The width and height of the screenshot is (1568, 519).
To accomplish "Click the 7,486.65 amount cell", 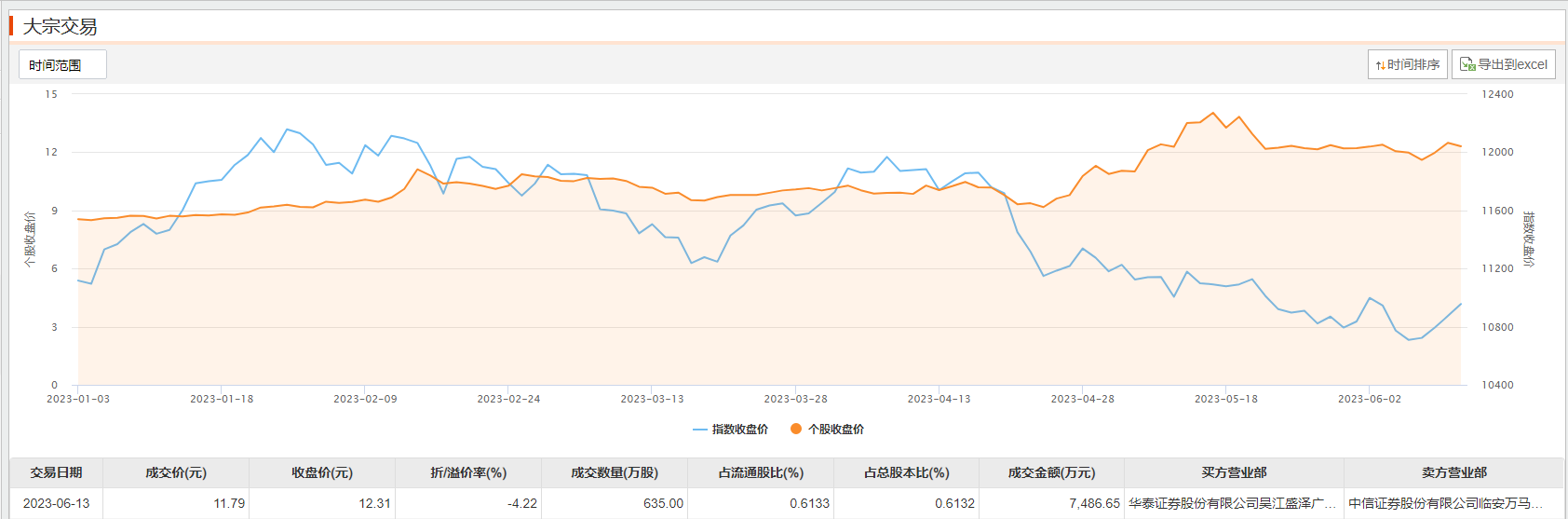I will pyautogui.click(x=1052, y=503).
